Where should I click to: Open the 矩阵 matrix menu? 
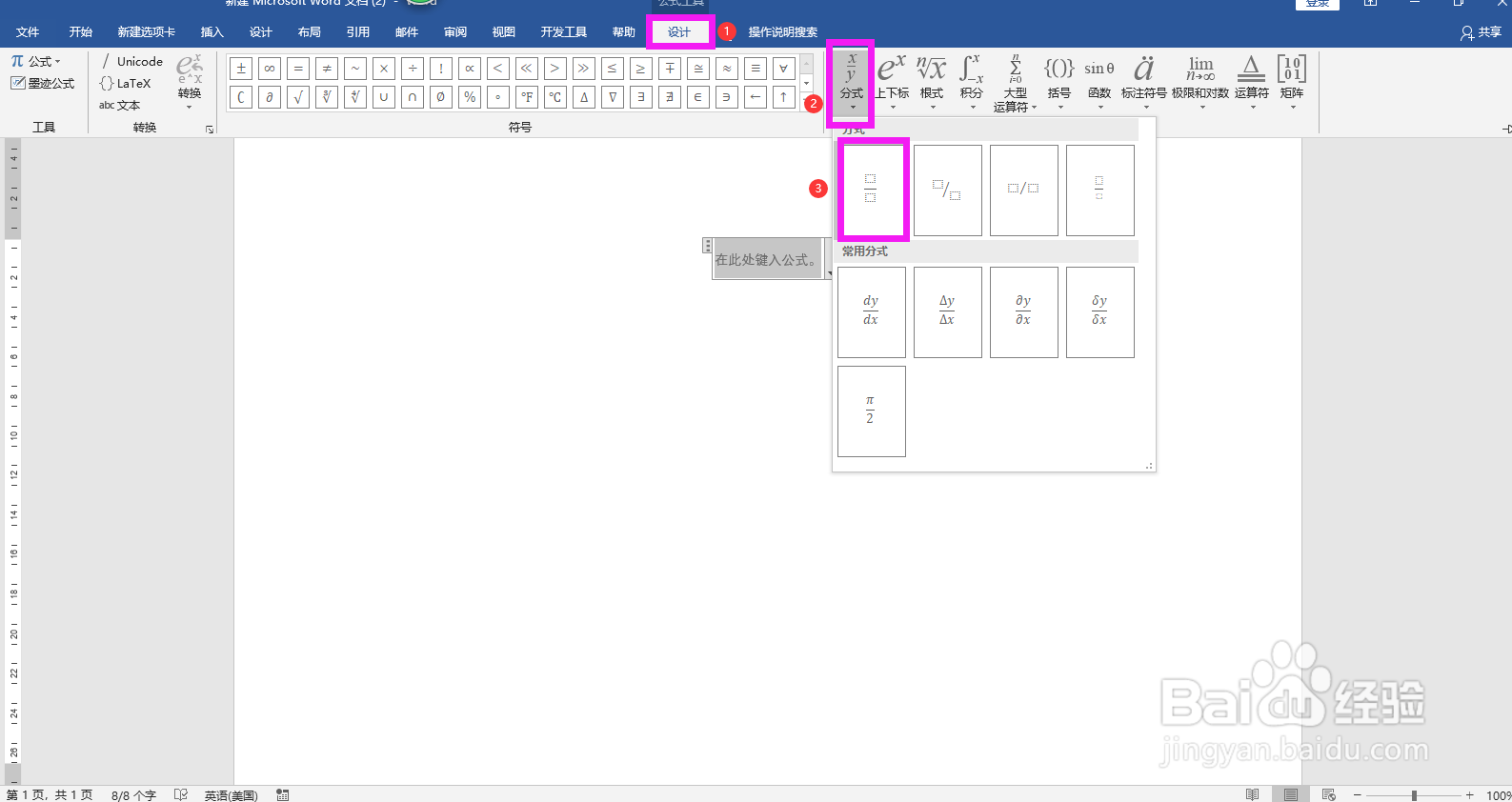click(x=1292, y=81)
